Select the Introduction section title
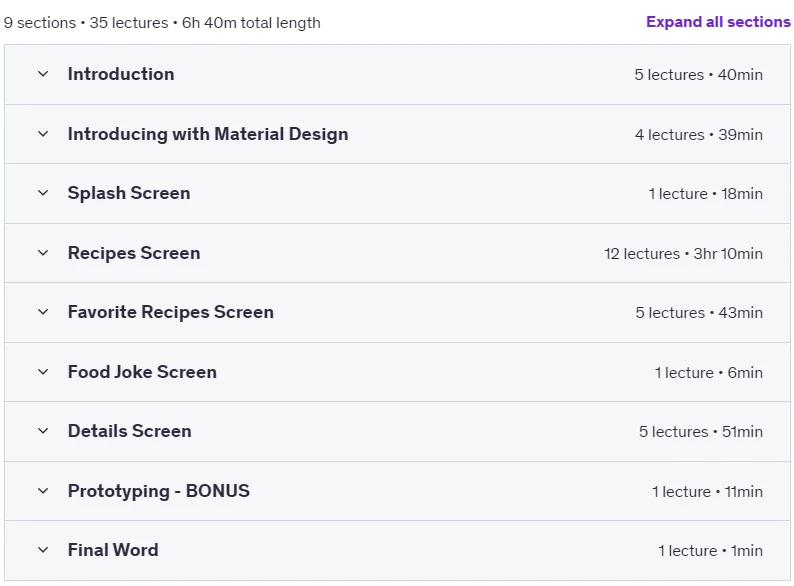The image size is (794, 586). tap(121, 74)
